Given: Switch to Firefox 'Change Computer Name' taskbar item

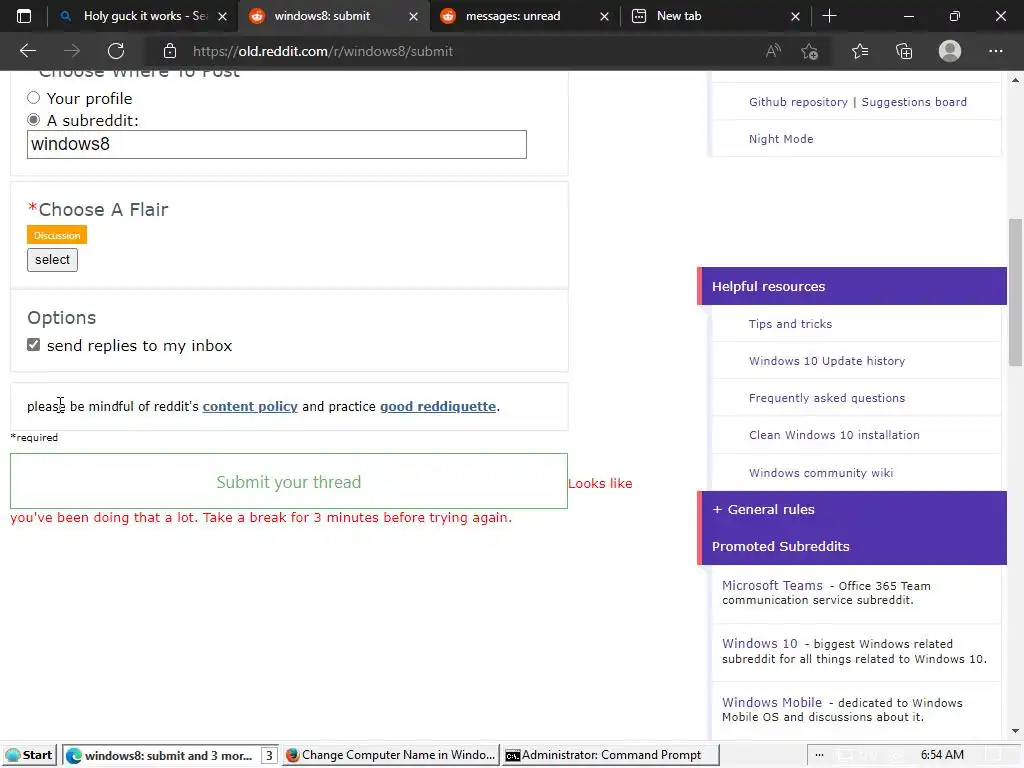Looking at the screenshot, I should (391, 755).
